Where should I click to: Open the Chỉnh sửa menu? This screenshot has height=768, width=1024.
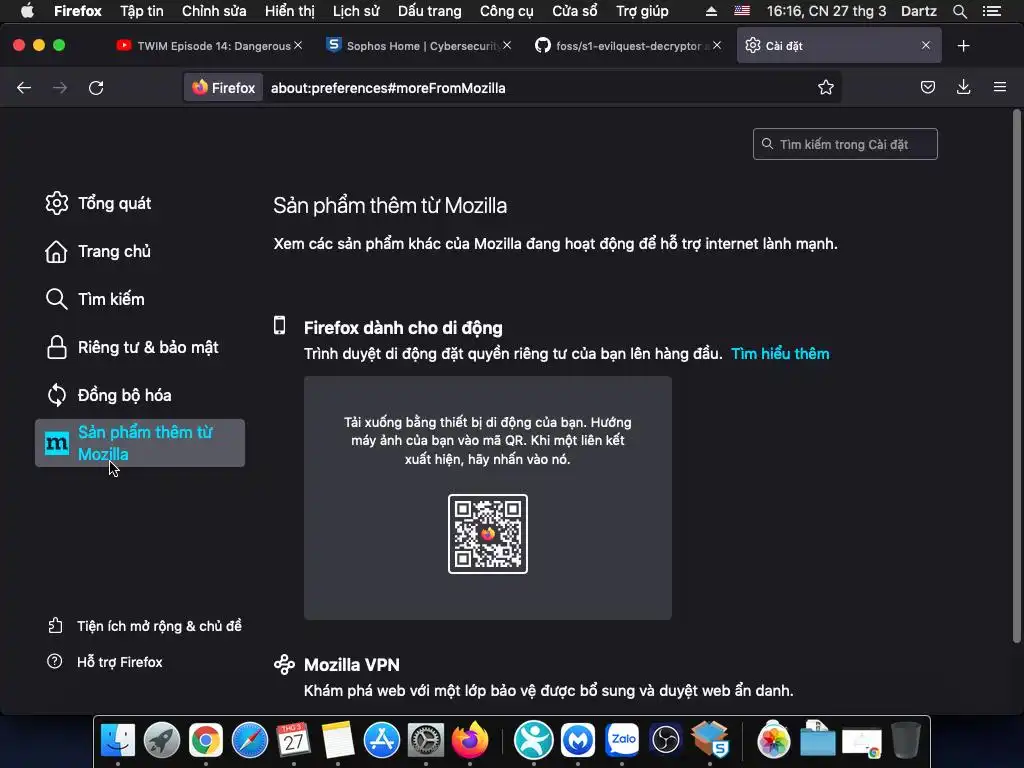tap(214, 11)
